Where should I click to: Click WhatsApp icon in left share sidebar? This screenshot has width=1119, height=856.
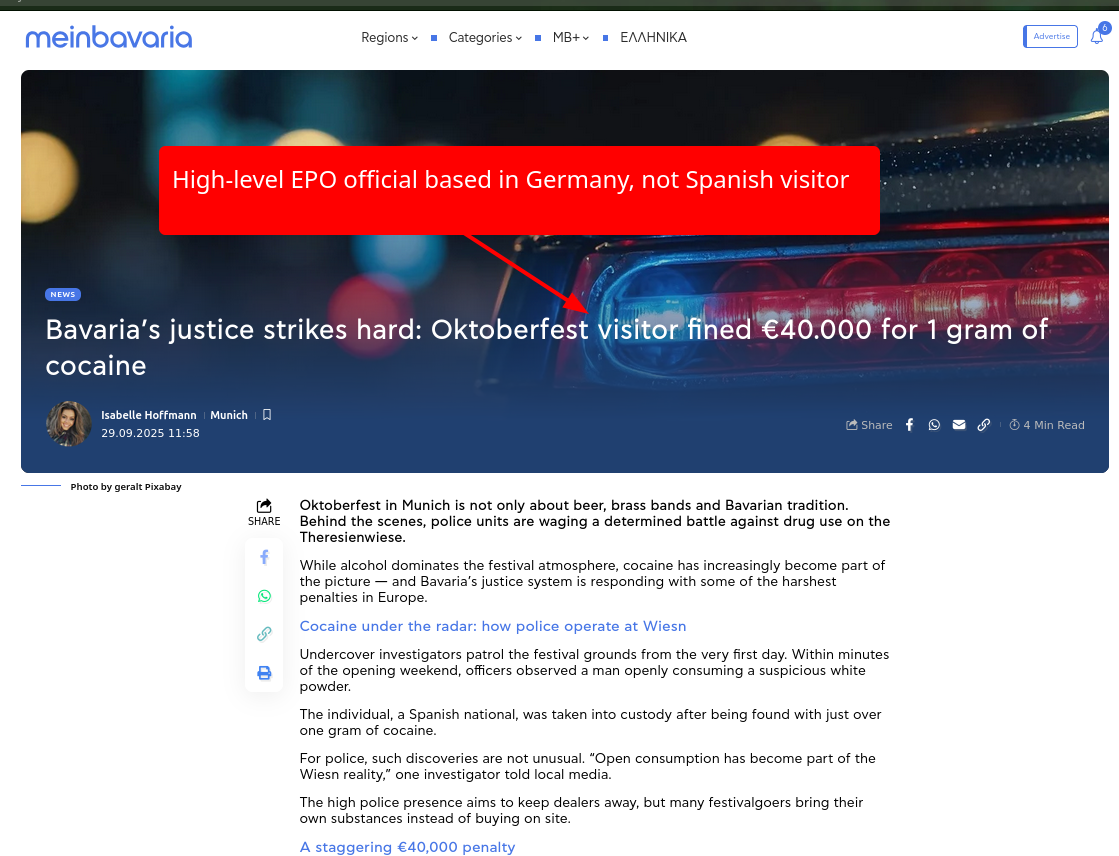(x=264, y=596)
